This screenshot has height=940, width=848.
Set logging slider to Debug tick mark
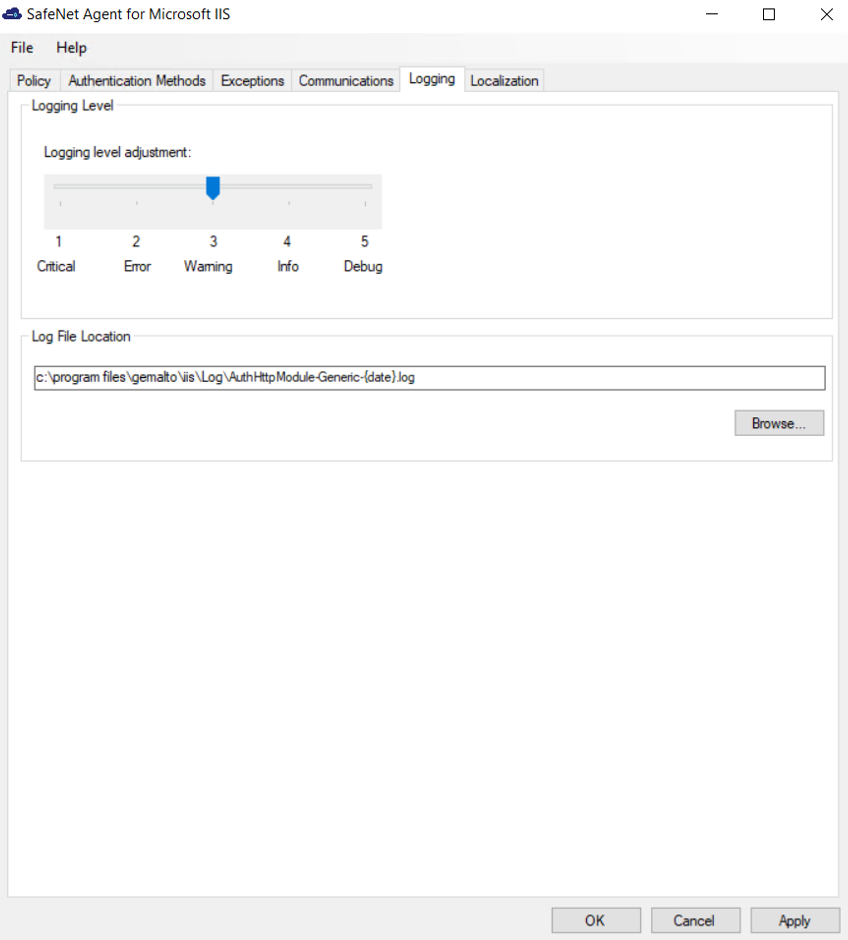(365, 187)
